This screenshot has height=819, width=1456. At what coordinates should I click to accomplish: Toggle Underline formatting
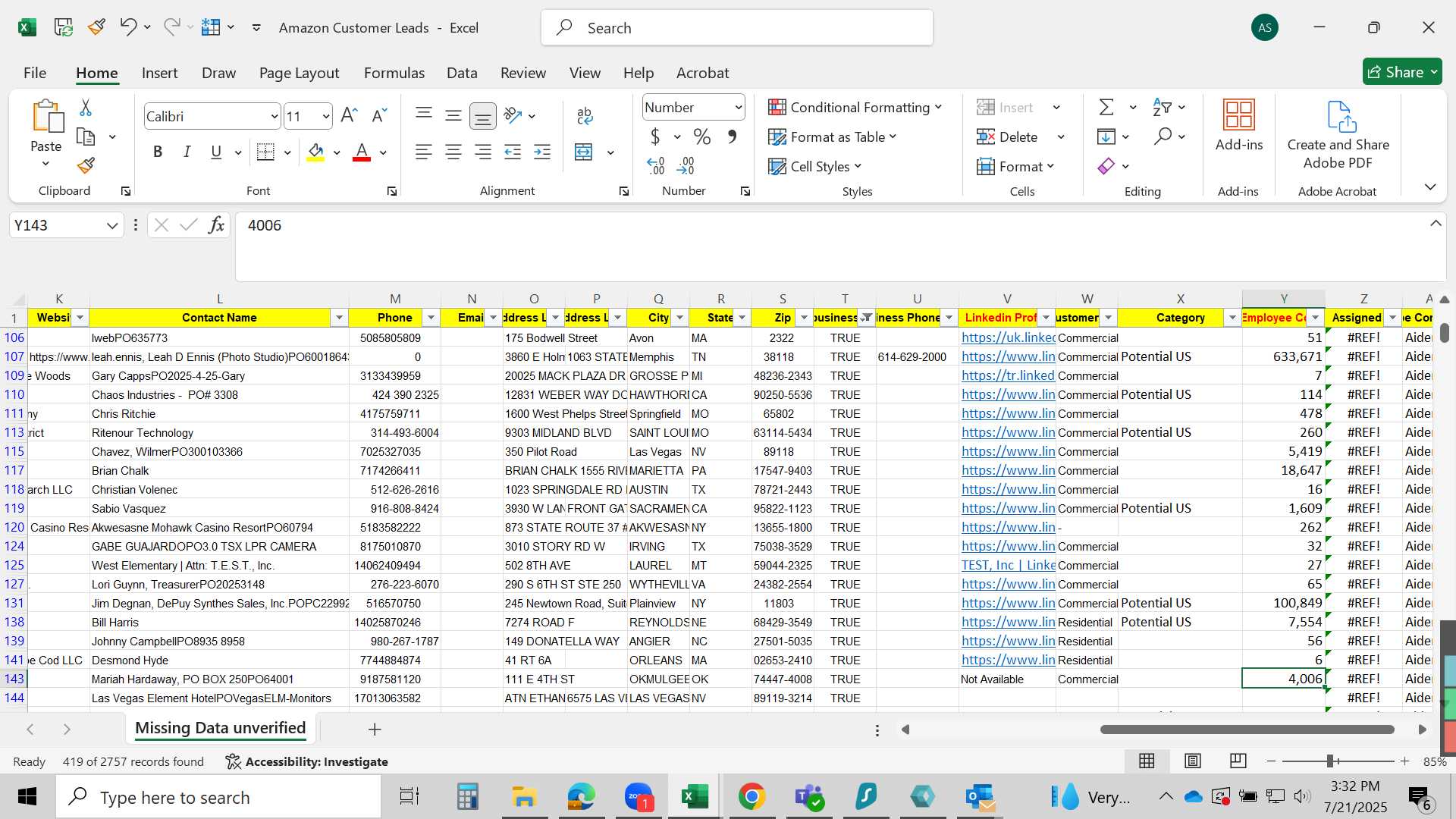(216, 152)
